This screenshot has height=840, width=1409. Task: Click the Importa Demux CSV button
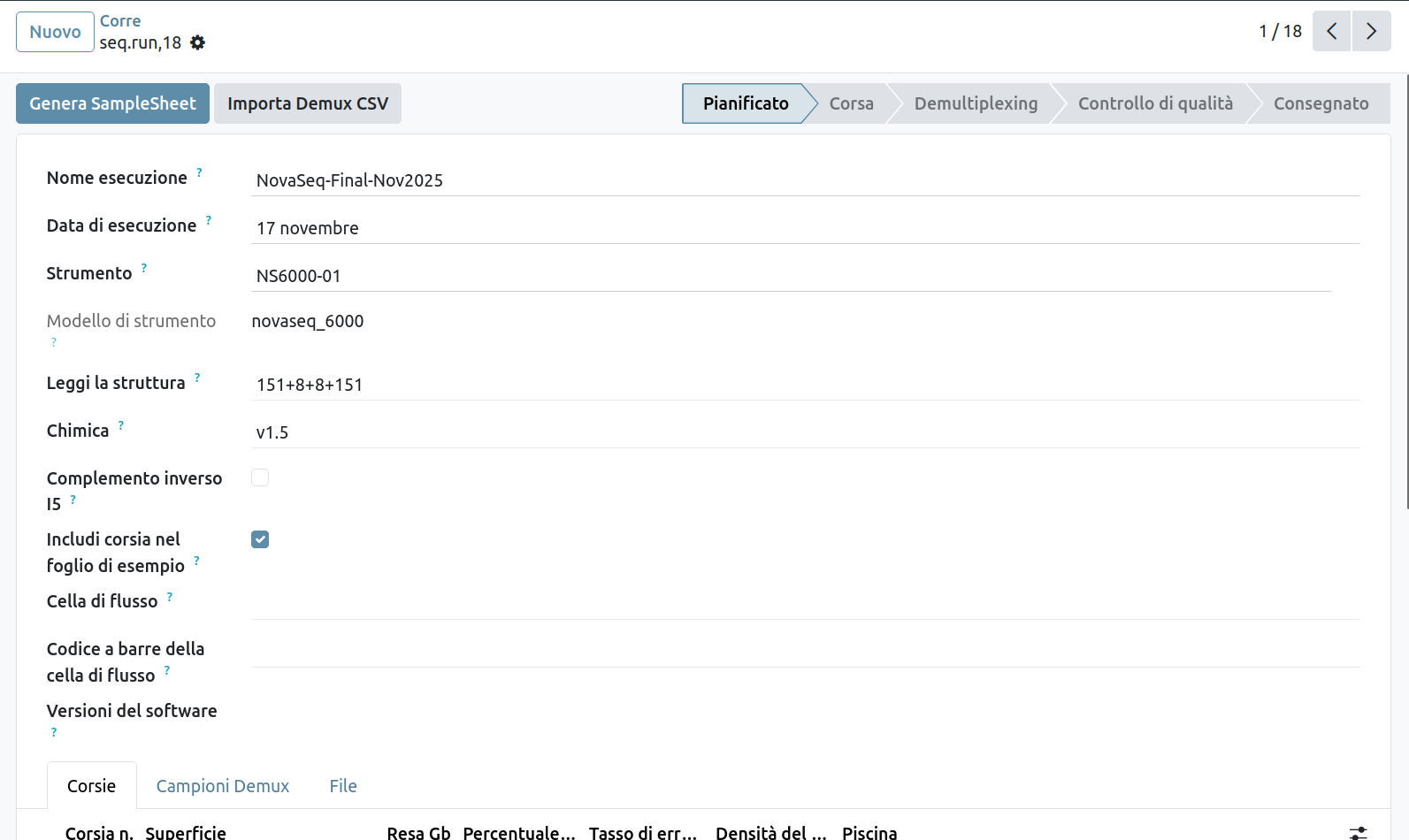click(x=308, y=103)
